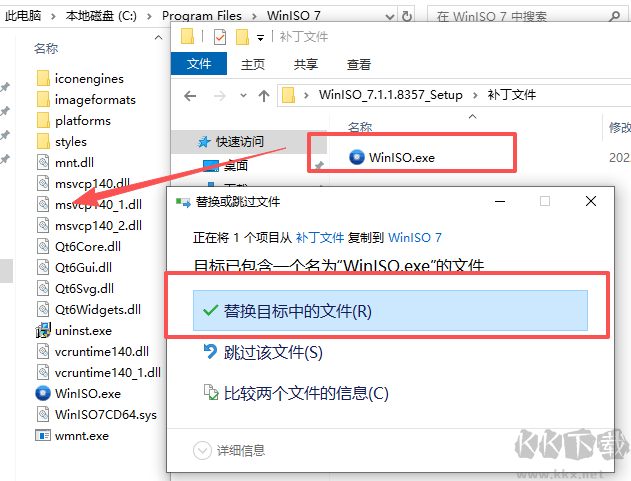The height and width of the screenshot is (481, 631).
Task: Click the forward arrow in 补丁文件 window
Action: (220, 96)
